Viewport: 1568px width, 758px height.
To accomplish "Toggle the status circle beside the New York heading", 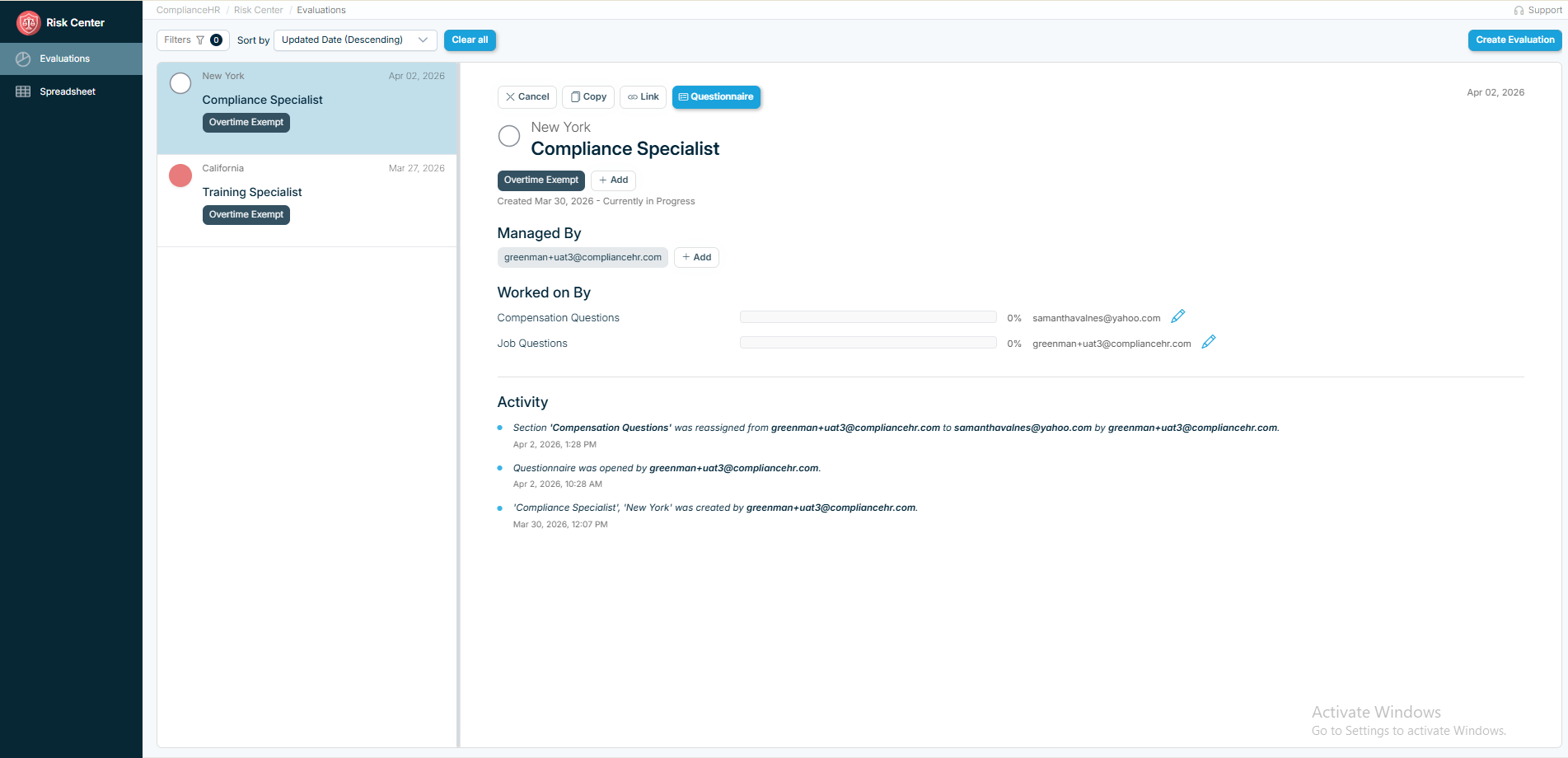I will [509, 136].
